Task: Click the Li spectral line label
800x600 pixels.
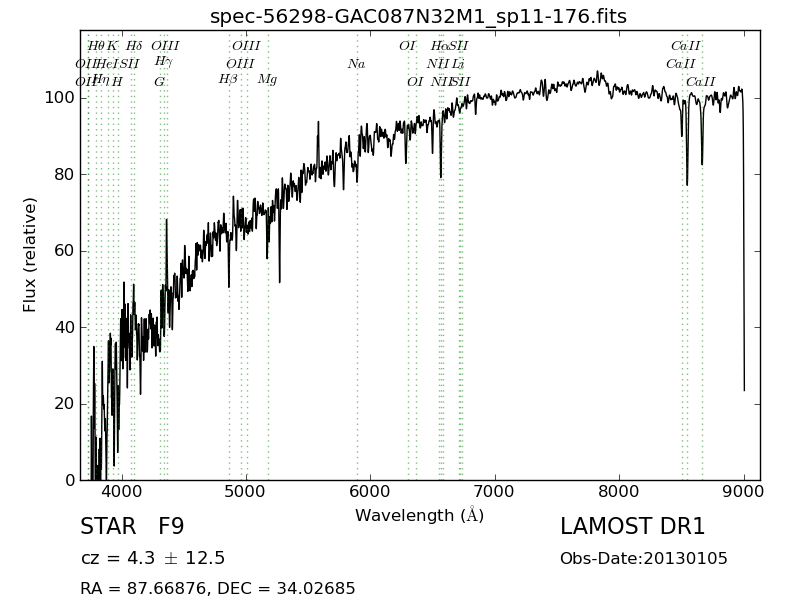Action: click(458, 64)
